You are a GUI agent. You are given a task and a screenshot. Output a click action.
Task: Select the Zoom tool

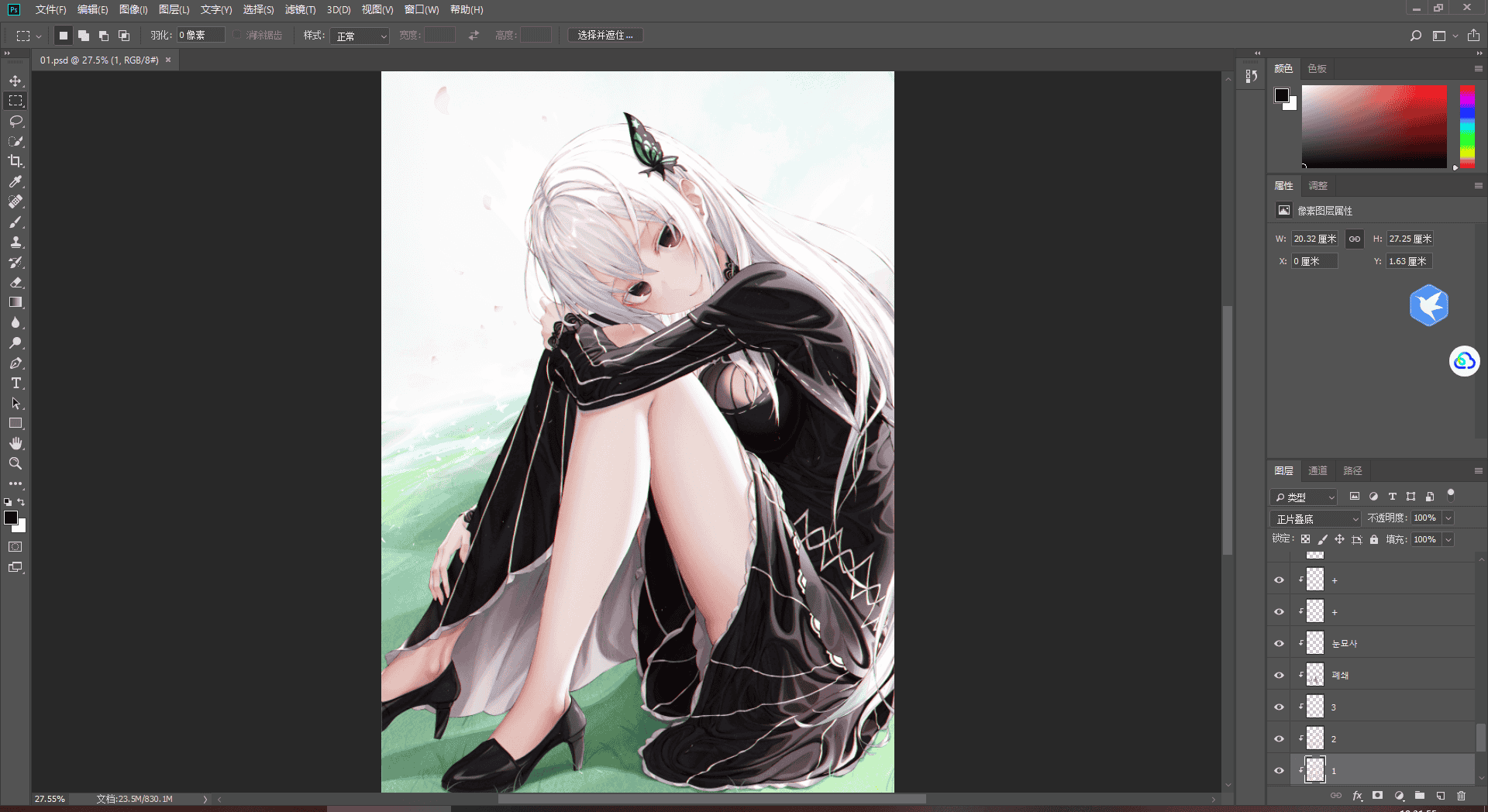15,463
